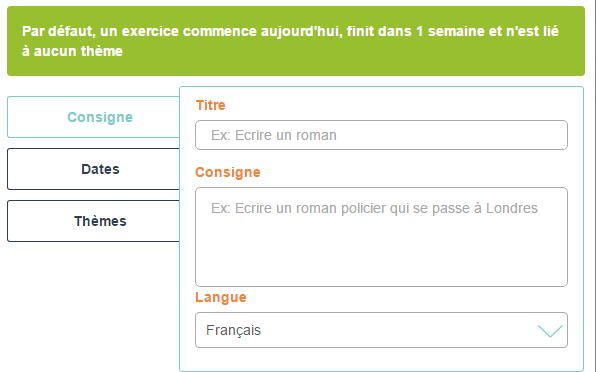
Task: Open the Thèmes tab
Action: (94, 221)
